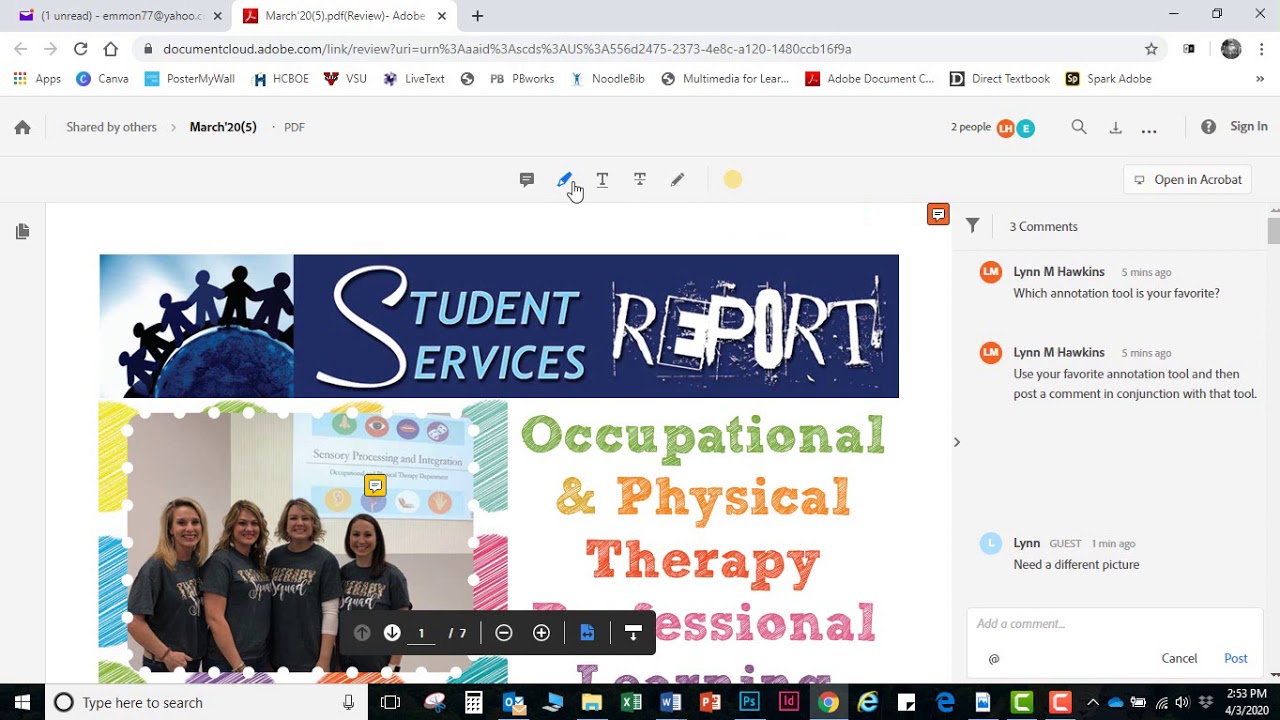Viewport: 1280px width, 720px height.
Task: Open the PBworks bookmark
Action: [522, 79]
